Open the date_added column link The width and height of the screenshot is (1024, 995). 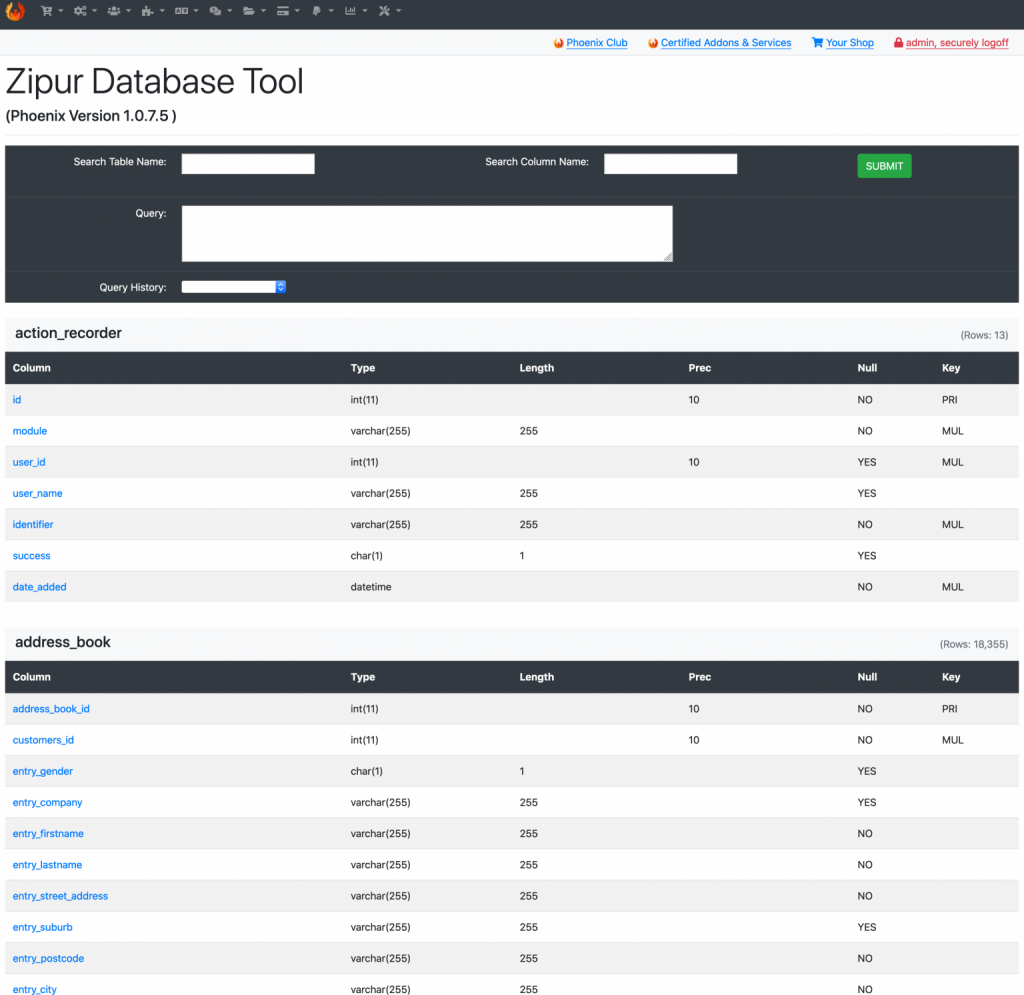(39, 587)
